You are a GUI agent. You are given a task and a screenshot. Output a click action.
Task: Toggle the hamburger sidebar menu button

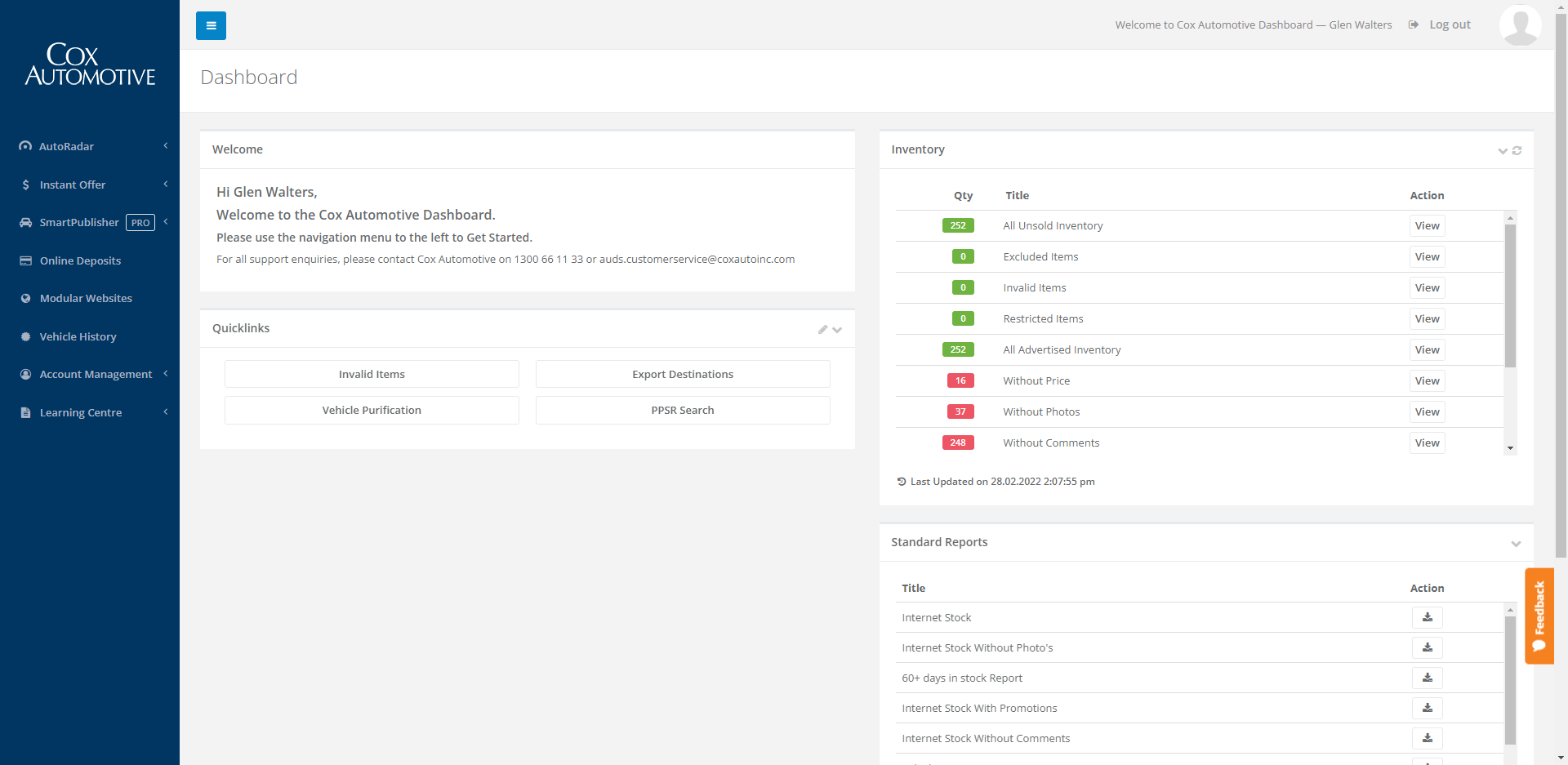tap(211, 25)
